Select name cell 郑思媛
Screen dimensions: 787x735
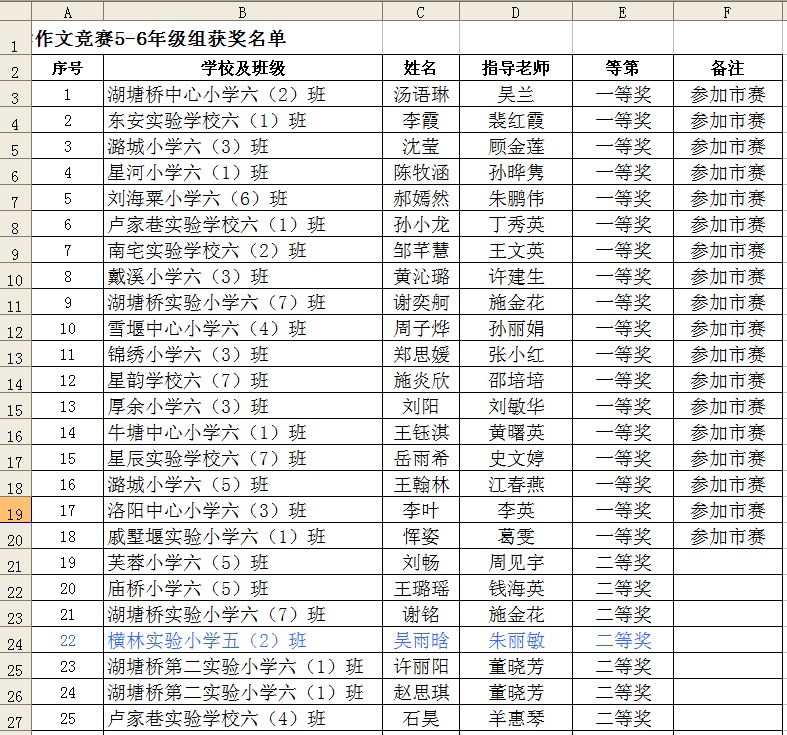421,354
